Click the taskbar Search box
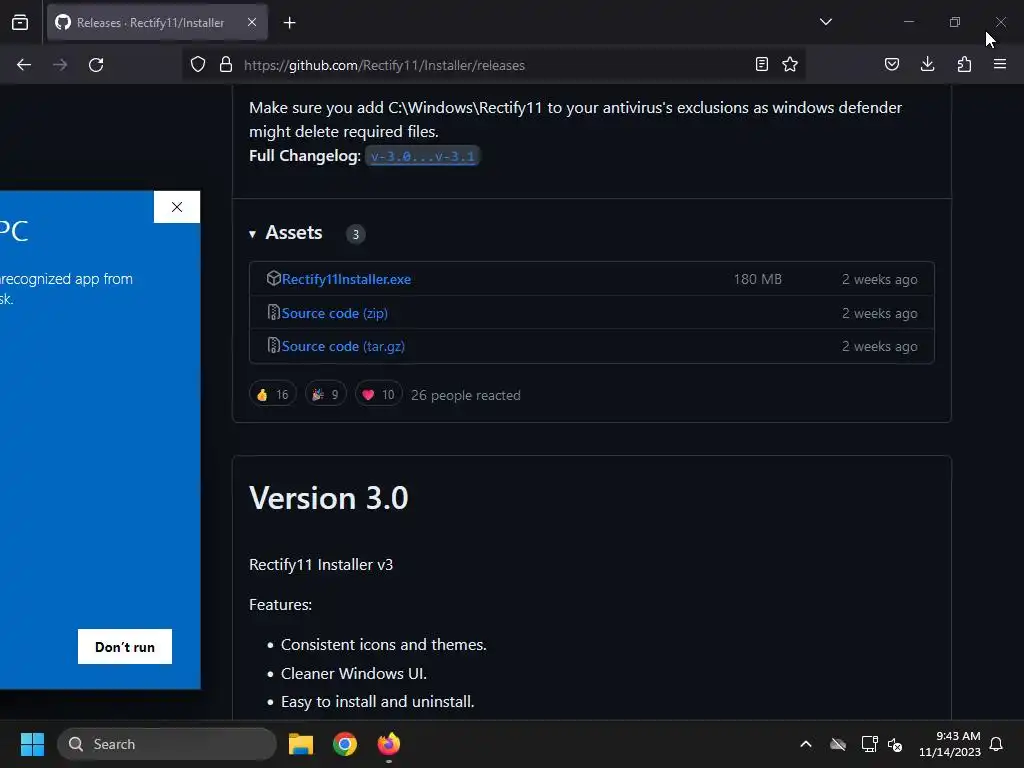 tap(167, 744)
